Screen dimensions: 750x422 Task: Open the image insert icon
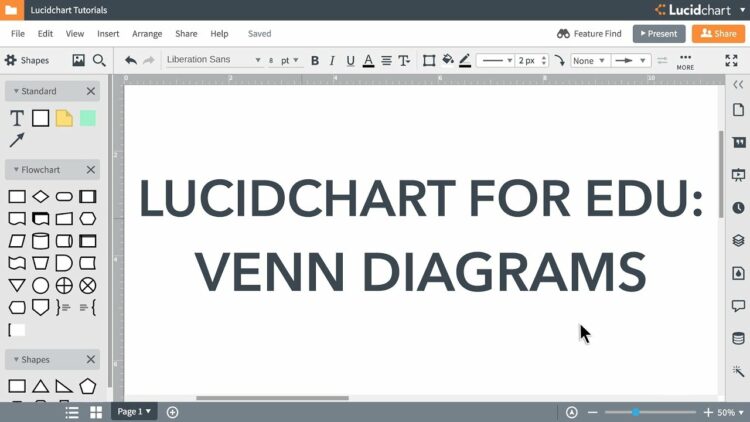tap(78, 60)
